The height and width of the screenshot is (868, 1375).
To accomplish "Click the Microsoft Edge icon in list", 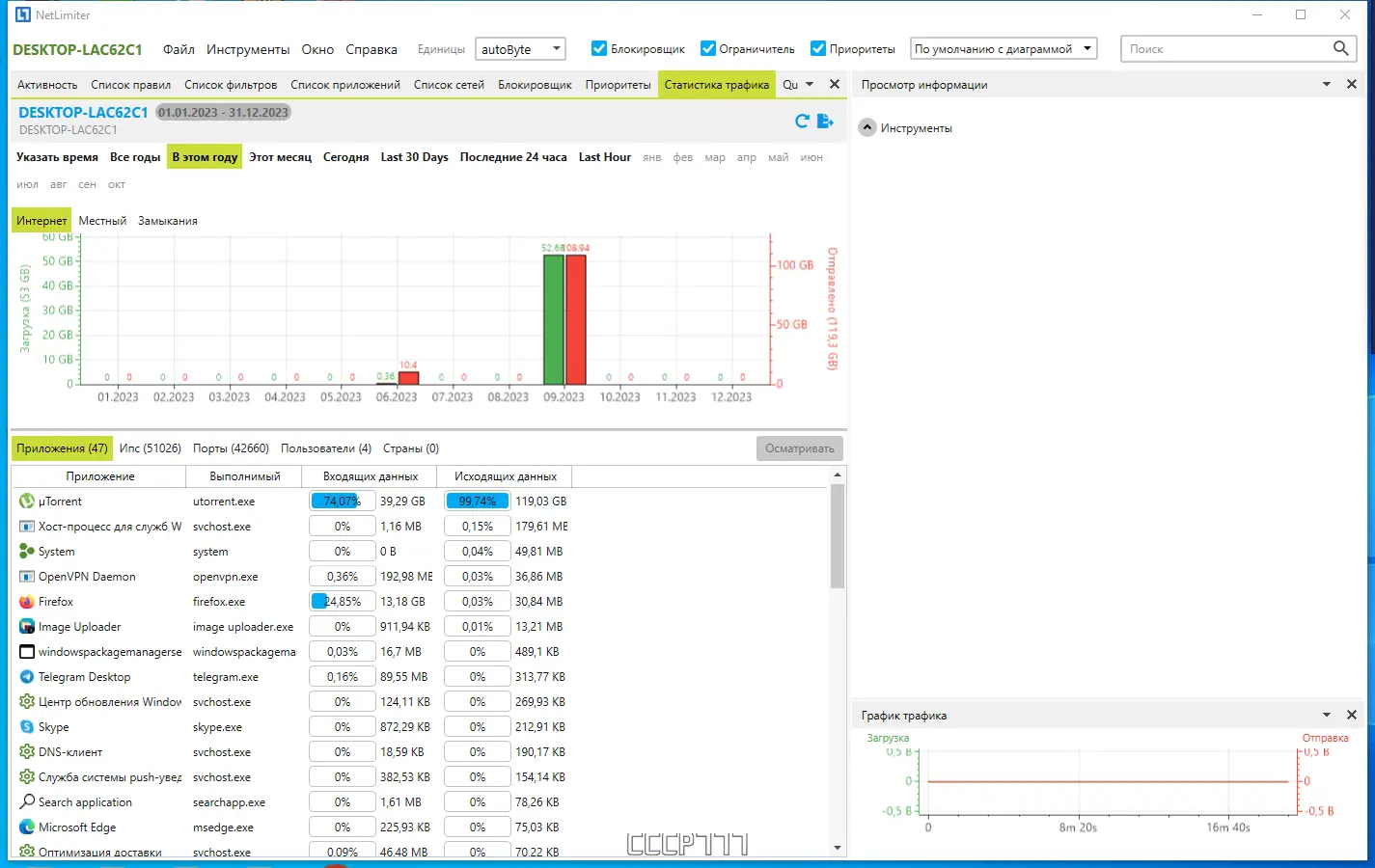I will (27, 827).
